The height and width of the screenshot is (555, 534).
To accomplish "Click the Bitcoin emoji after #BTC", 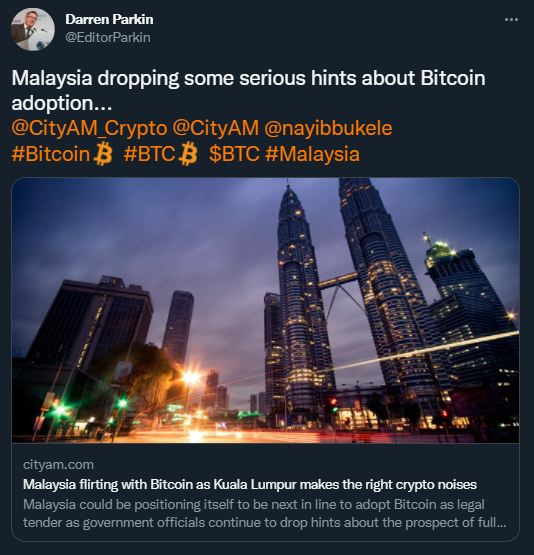I will (x=188, y=154).
